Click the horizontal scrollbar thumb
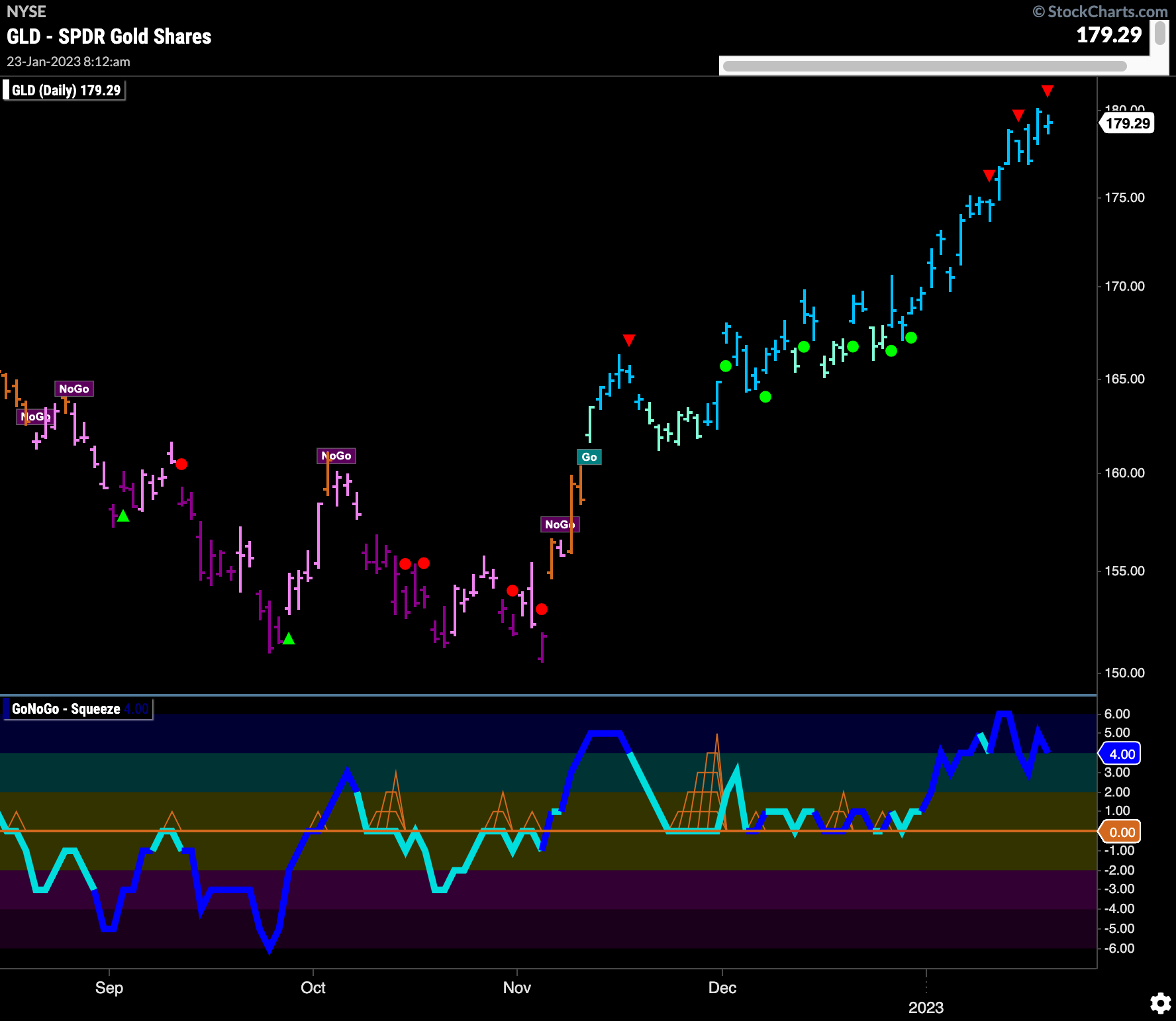 click(x=924, y=66)
